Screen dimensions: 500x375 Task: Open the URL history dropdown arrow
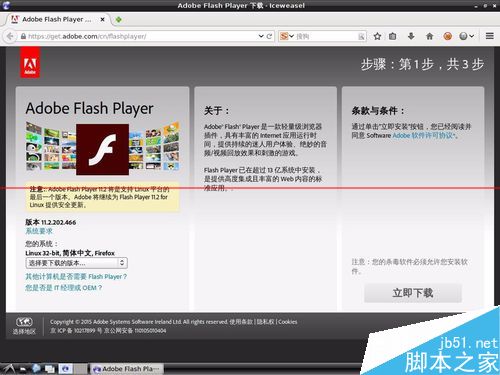click(x=261, y=36)
